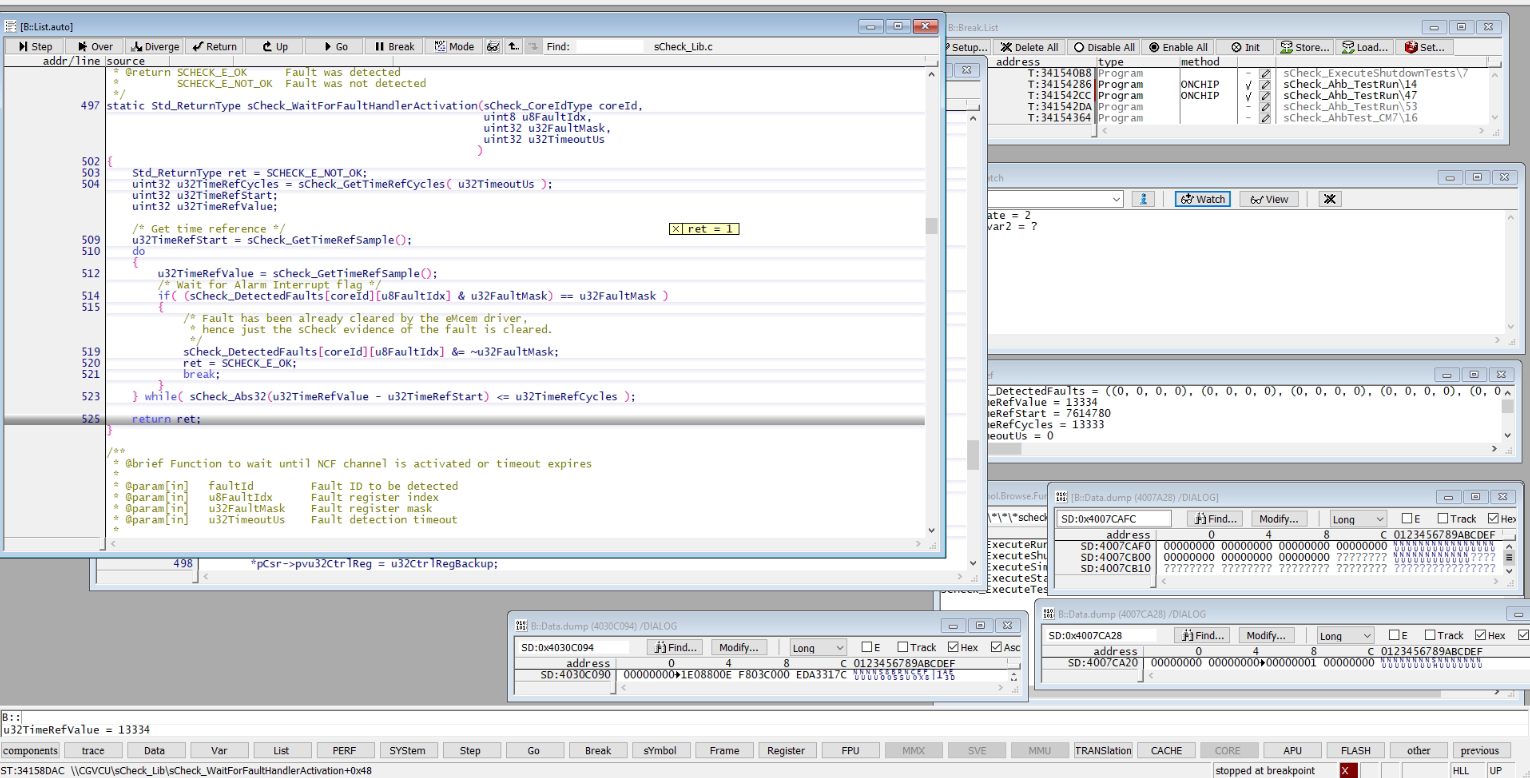Run until function Return
The width and height of the screenshot is (1530, 778).
215,46
